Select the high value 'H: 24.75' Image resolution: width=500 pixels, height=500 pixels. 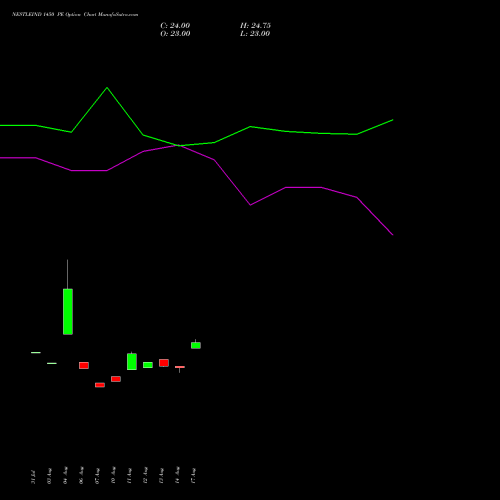coord(255,26)
